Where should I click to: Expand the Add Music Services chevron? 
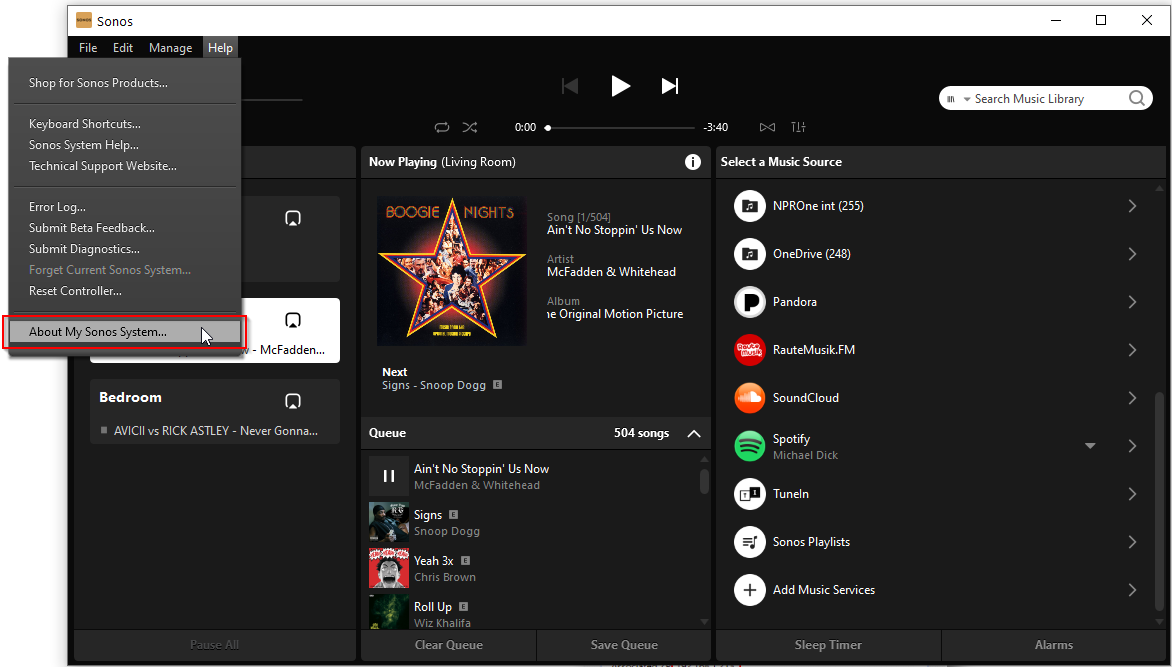point(1132,590)
